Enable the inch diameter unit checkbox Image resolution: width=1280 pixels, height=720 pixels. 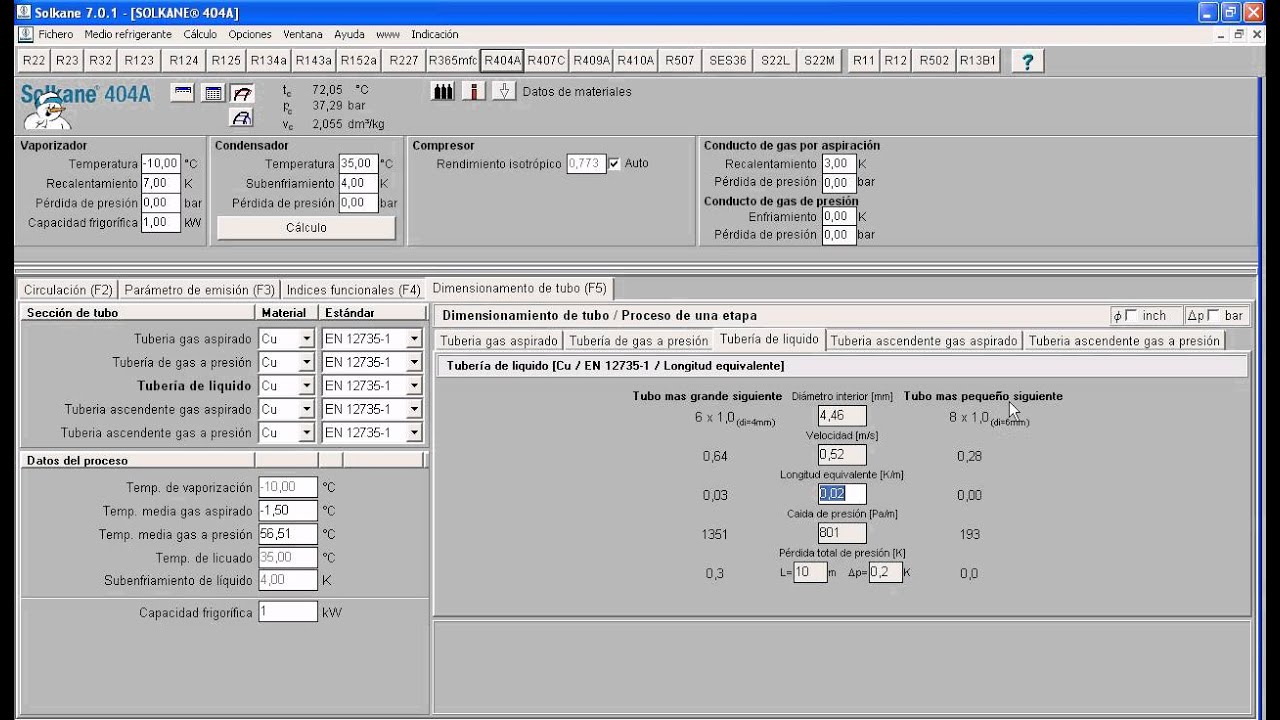1130,315
